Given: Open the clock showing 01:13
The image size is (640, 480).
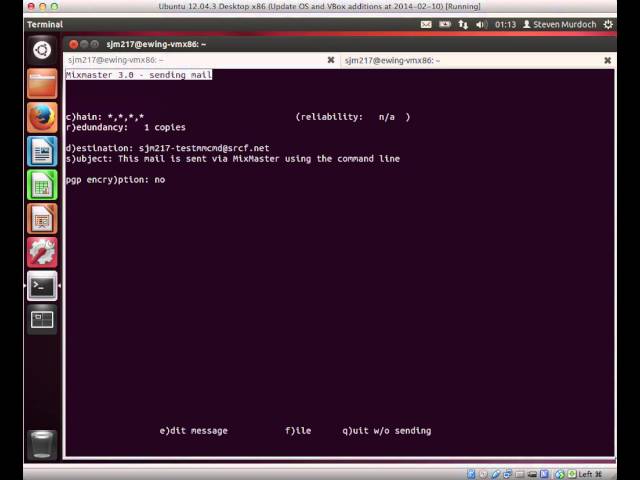Looking at the screenshot, I should click(505, 24).
